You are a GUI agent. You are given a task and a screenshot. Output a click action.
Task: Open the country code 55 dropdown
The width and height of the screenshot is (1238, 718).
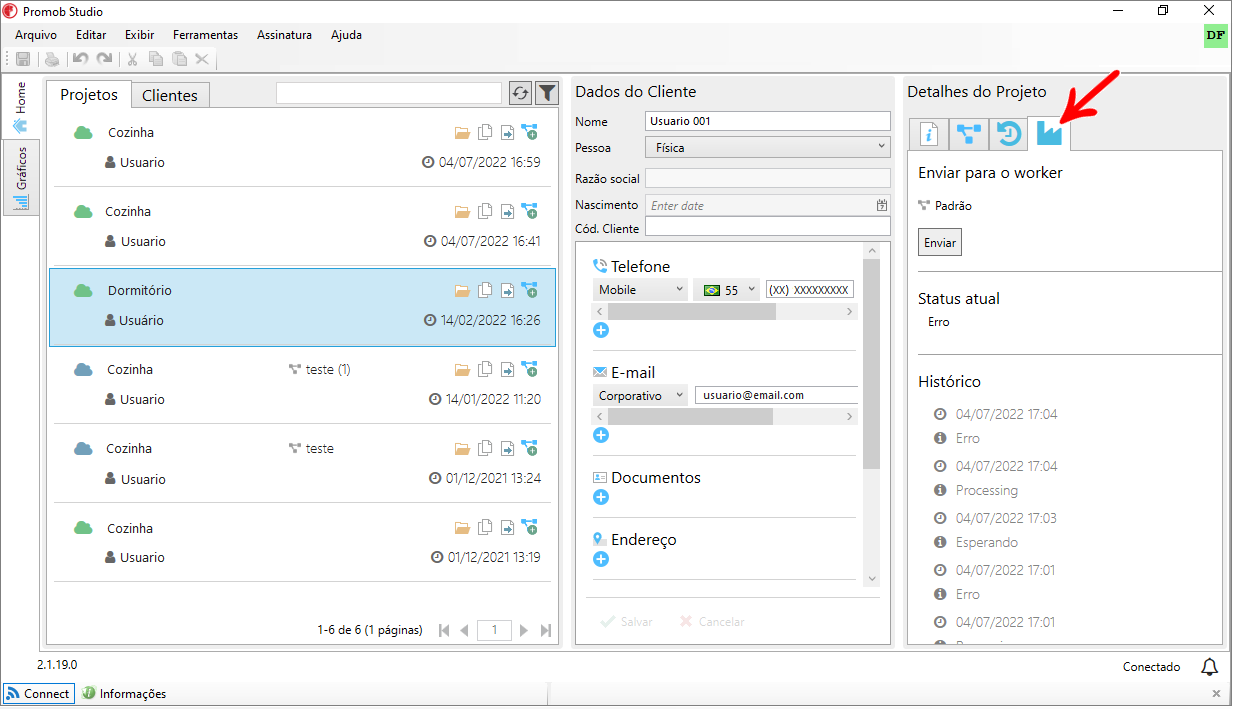pyautogui.click(x=727, y=290)
